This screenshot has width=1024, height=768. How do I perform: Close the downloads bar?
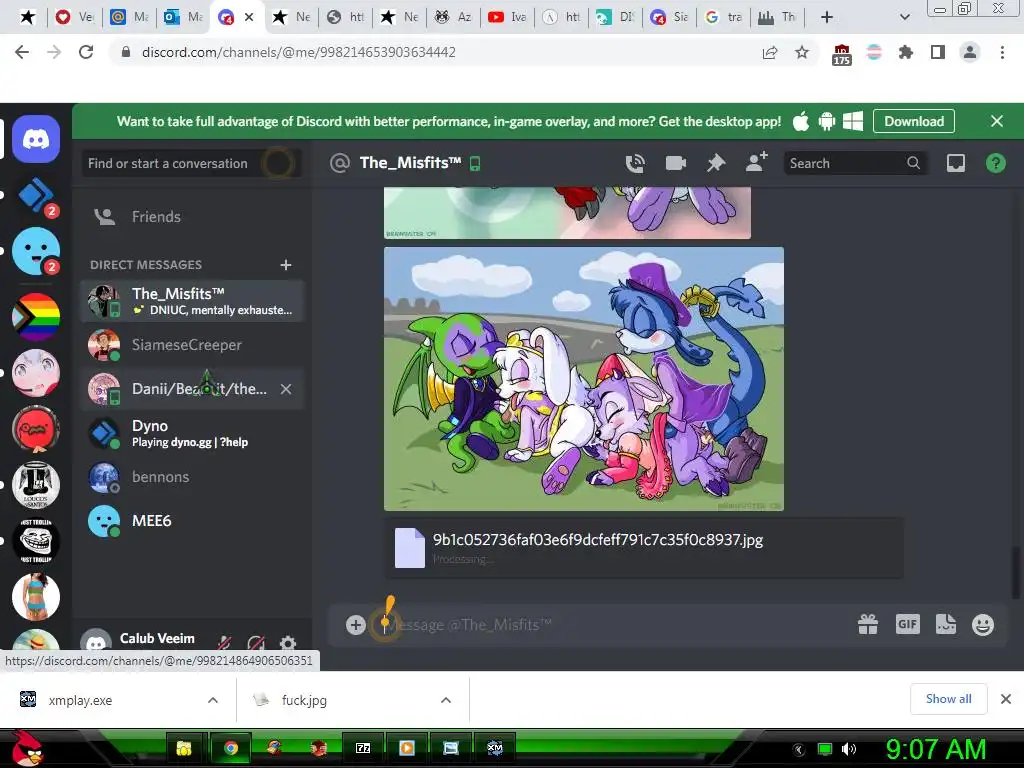coord(1006,699)
